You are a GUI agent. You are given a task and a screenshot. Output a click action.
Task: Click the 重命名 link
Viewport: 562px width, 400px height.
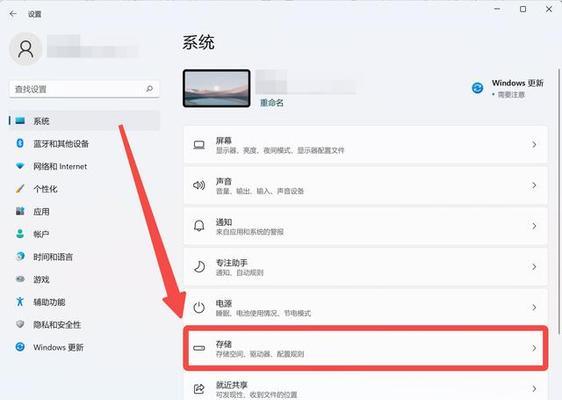tap(272, 103)
